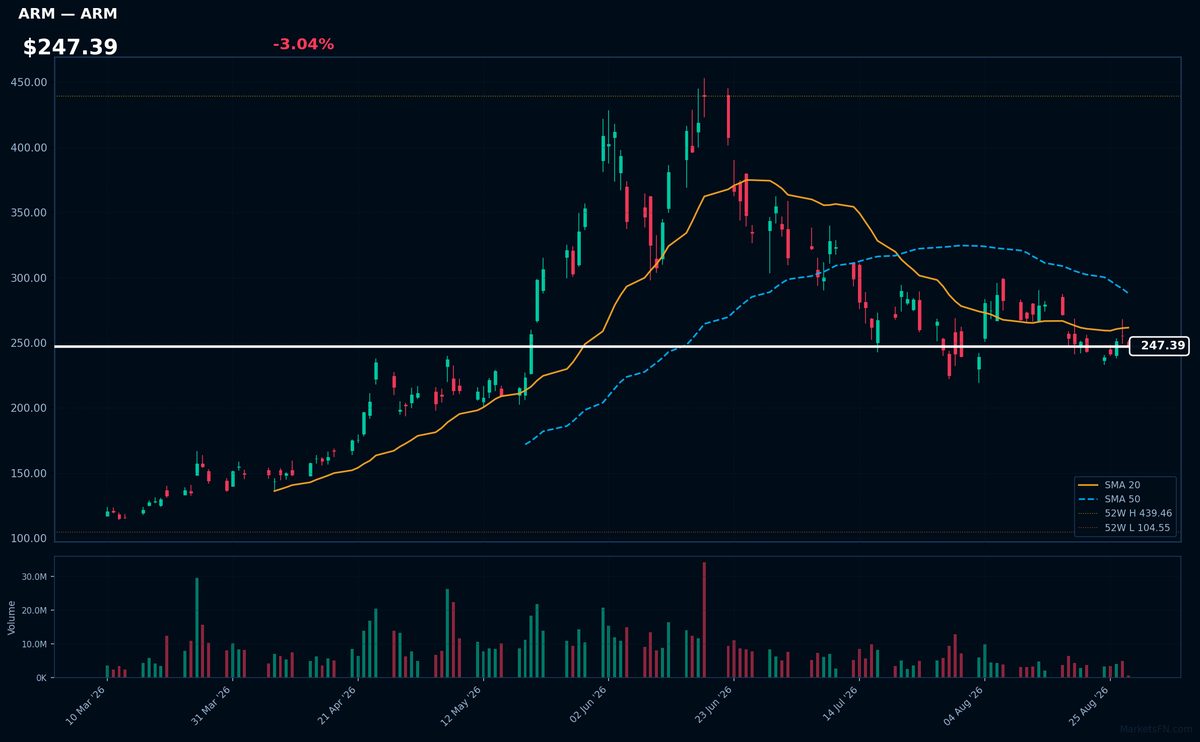This screenshot has height=742, width=1200.
Task: Click the 0K volume axis label
Action: click(x=41, y=678)
